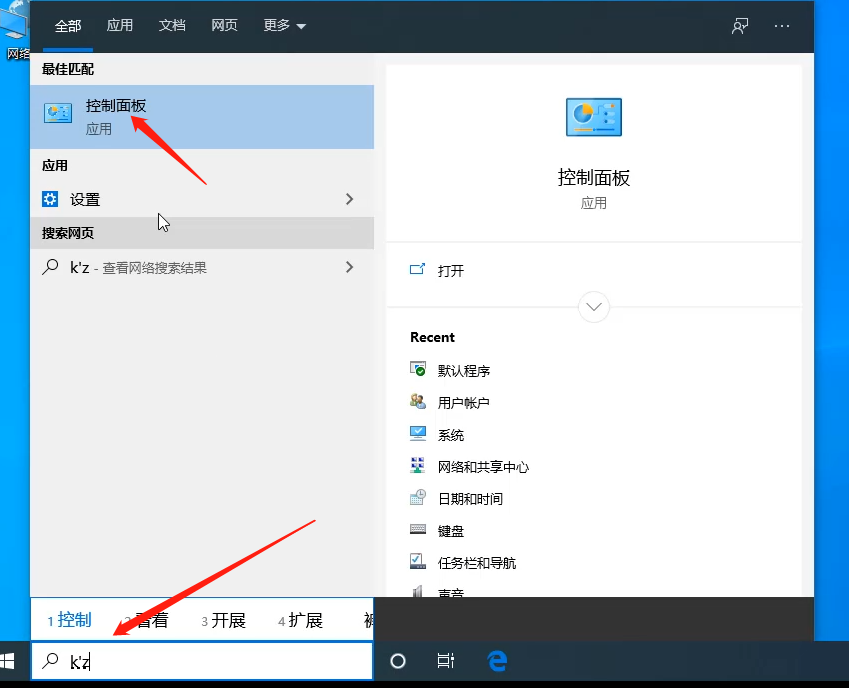Switch to the 应用 filter tab
The image size is (849, 688).
point(120,26)
